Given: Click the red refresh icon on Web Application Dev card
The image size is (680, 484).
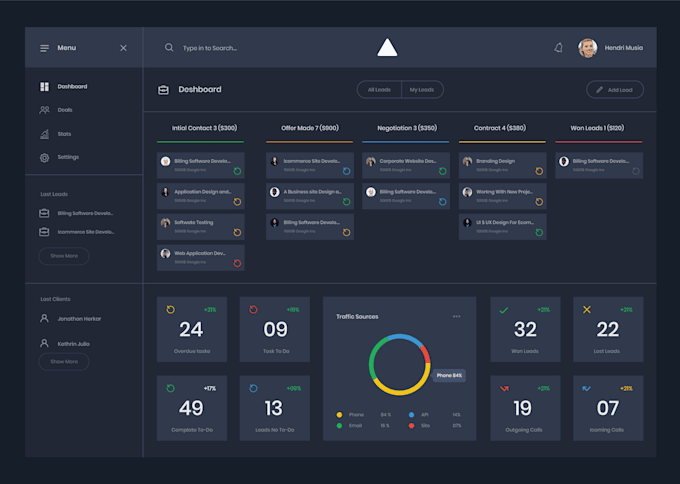Looking at the screenshot, I should click(x=237, y=263).
